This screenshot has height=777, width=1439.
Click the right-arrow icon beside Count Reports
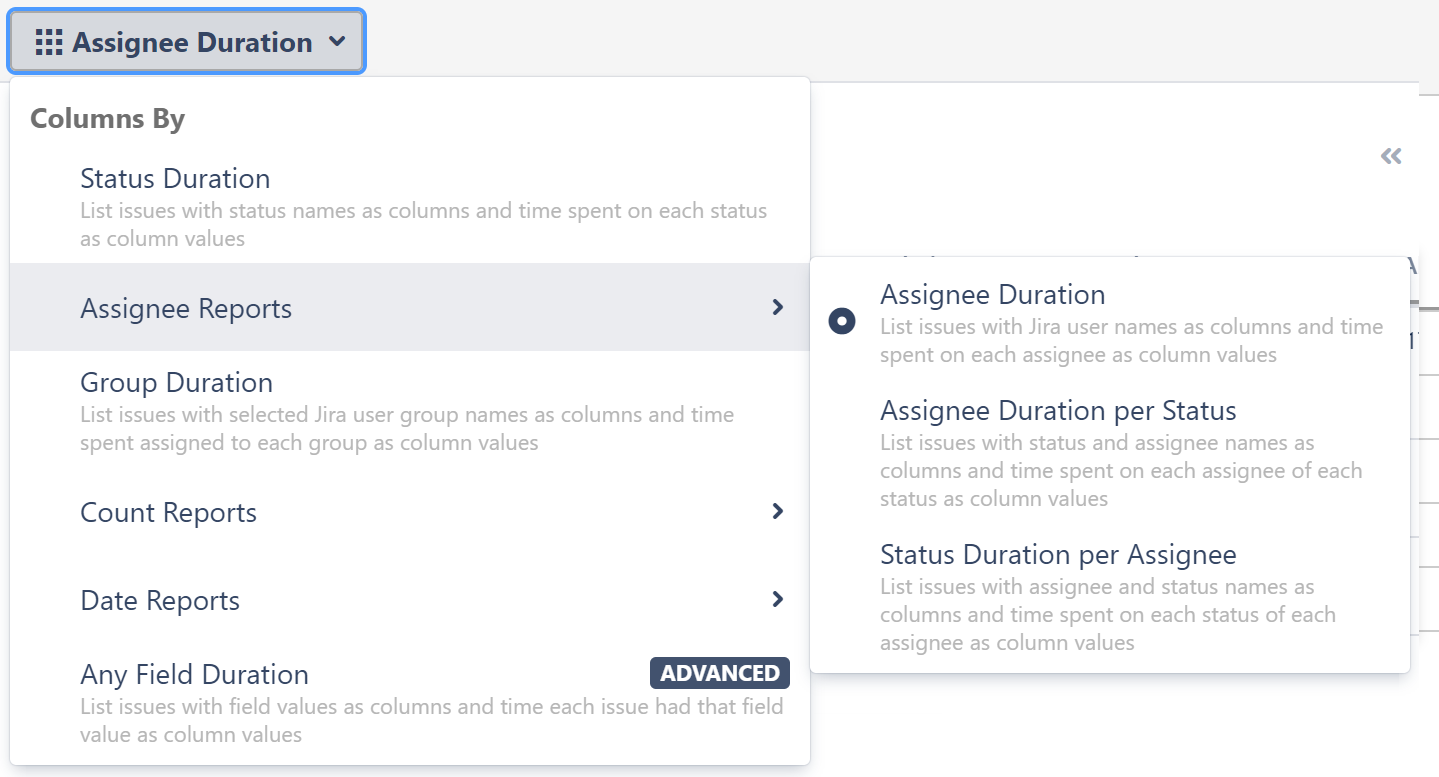point(778,511)
